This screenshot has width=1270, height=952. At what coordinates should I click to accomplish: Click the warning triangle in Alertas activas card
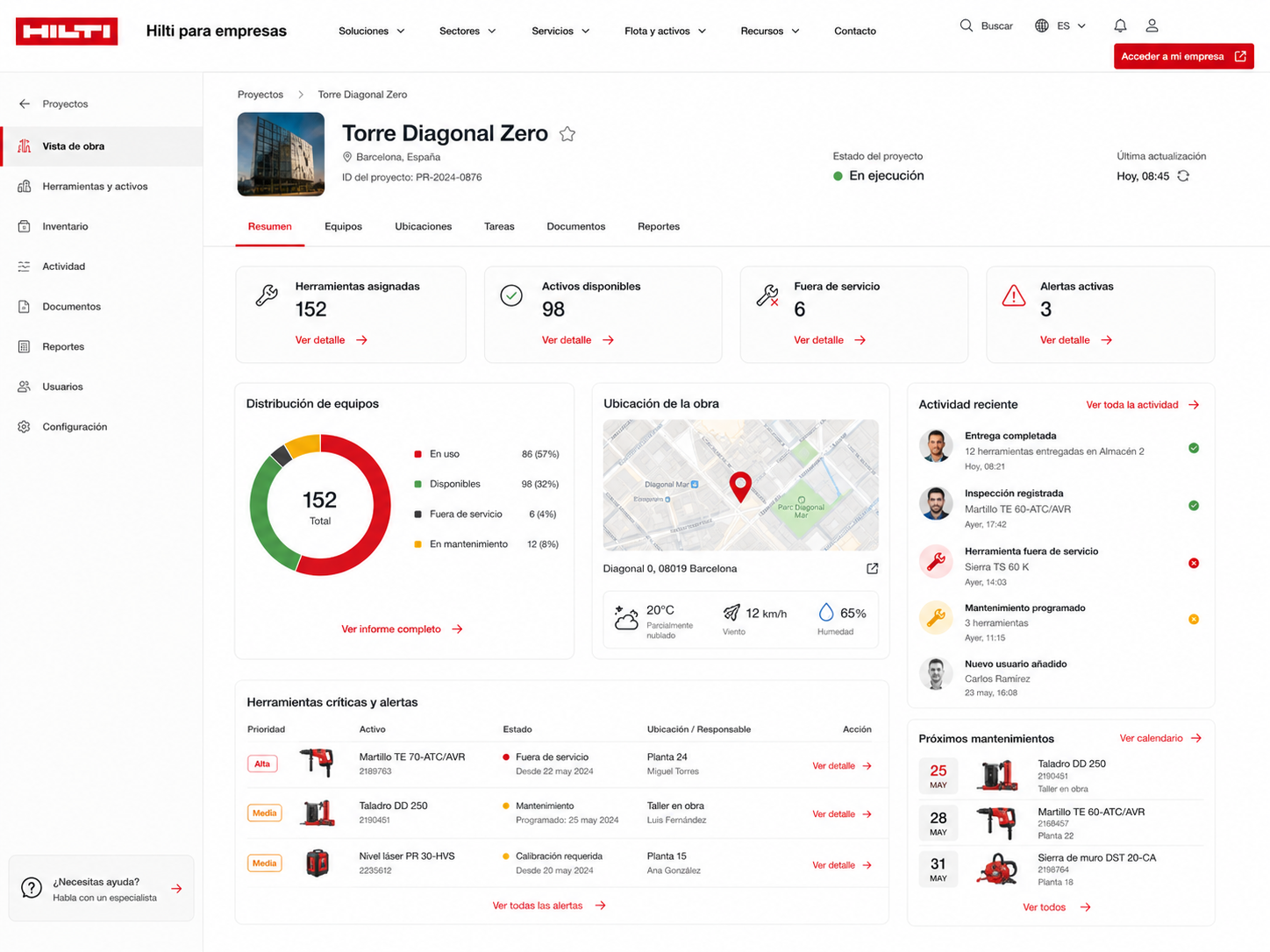[x=1014, y=295]
